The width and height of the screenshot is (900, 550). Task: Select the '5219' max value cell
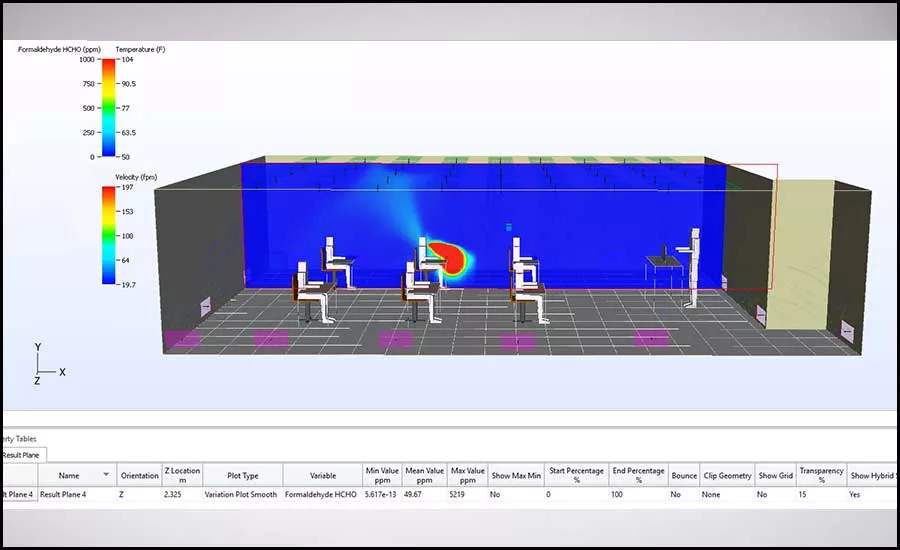pyautogui.click(x=468, y=494)
